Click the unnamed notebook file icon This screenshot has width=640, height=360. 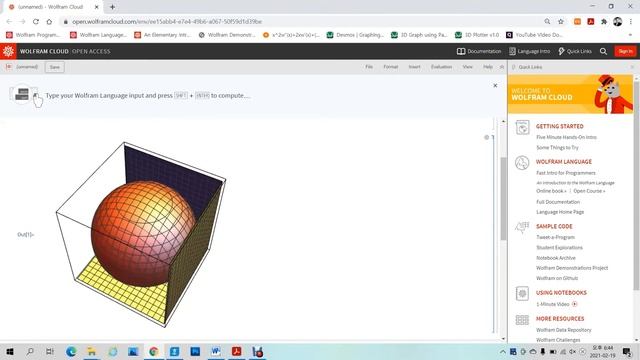[9, 67]
